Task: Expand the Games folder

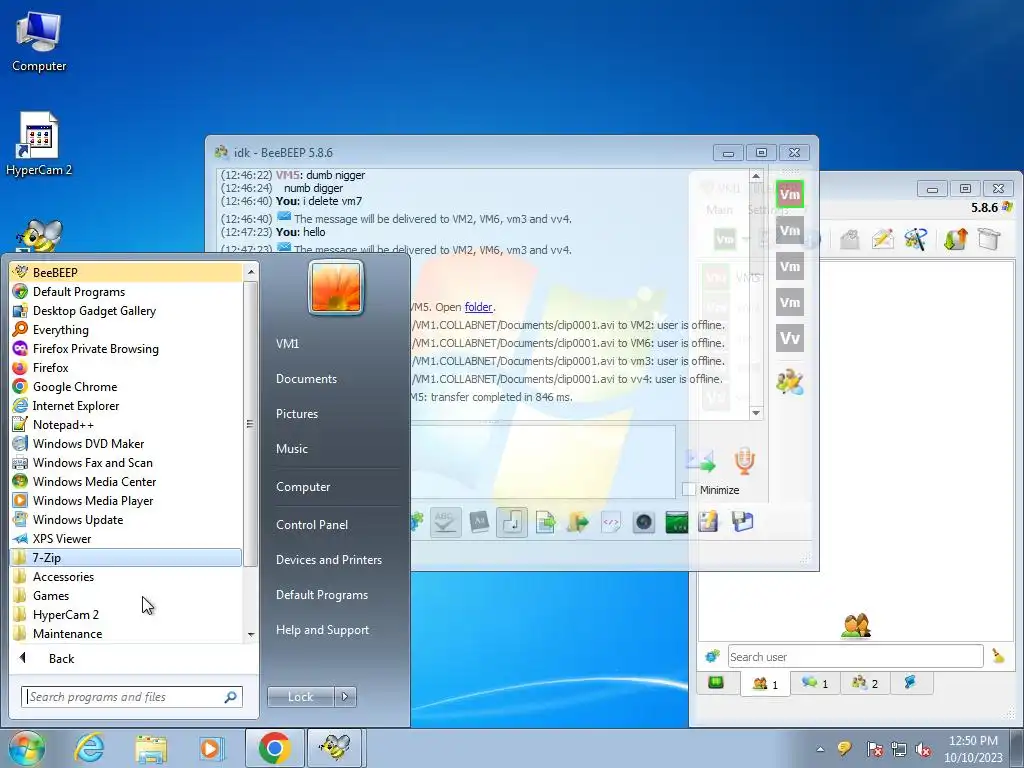Action: (x=126, y=596)
